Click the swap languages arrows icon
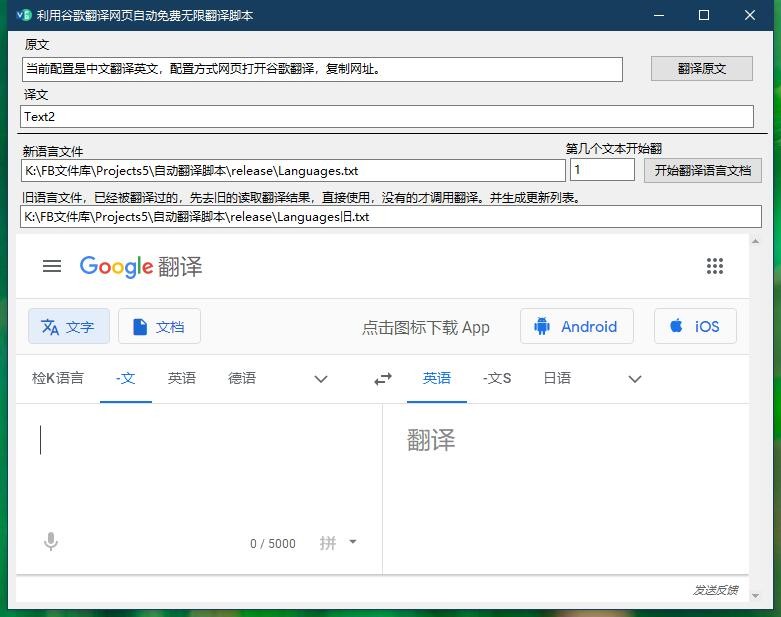This screenshot has height=617, width=781. pos(383,379)
